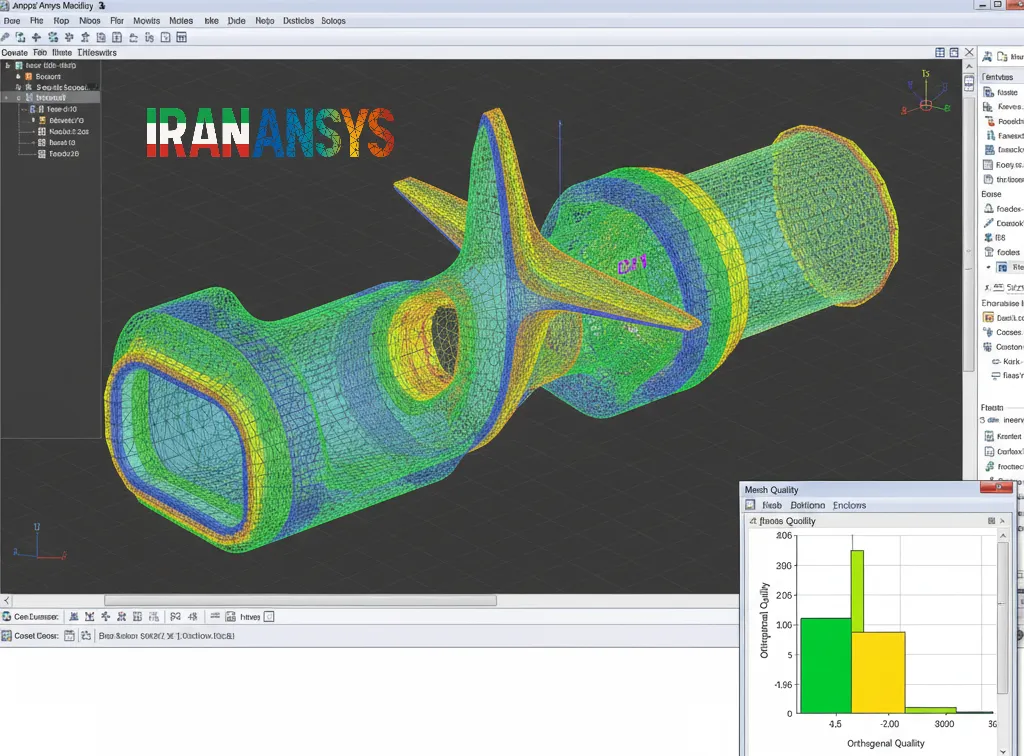
Task: Click the arrow on ftnoos Quollity header
Action: click(x=1002, y=520)
